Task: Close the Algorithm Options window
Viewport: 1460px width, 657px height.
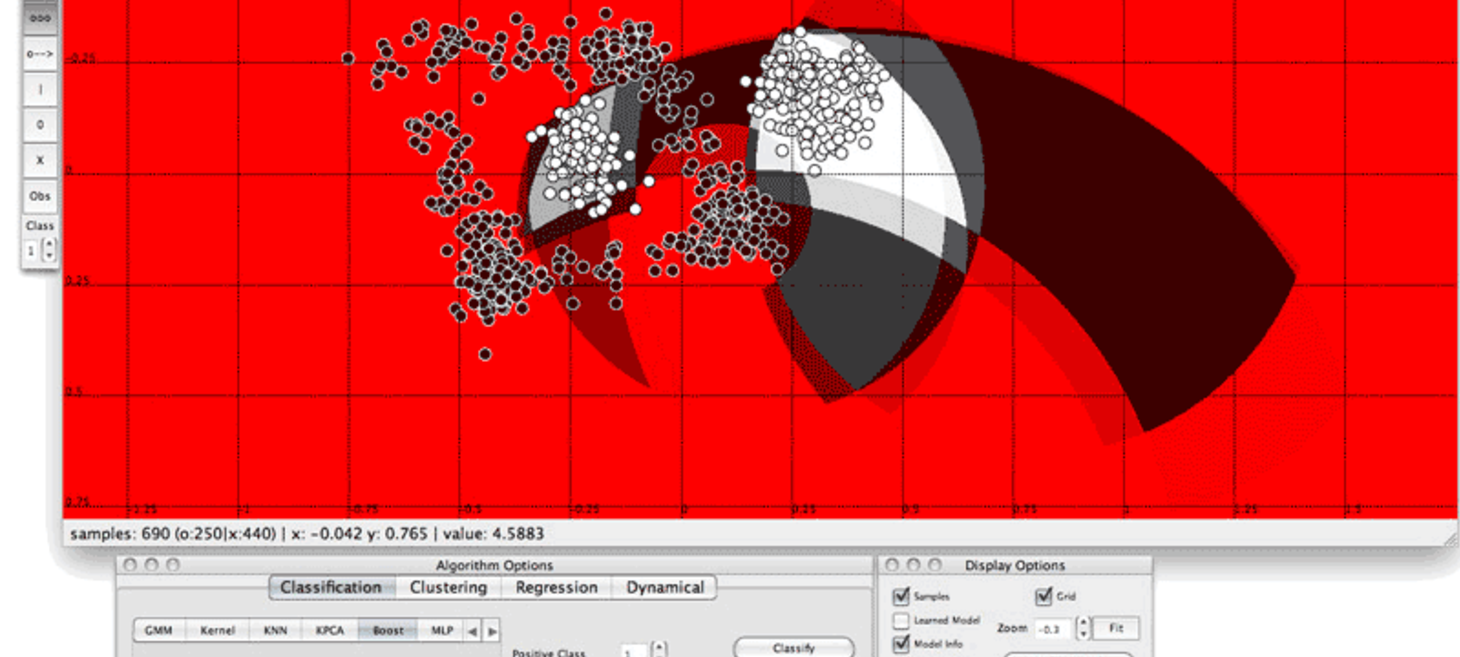Action: (131, 565)
